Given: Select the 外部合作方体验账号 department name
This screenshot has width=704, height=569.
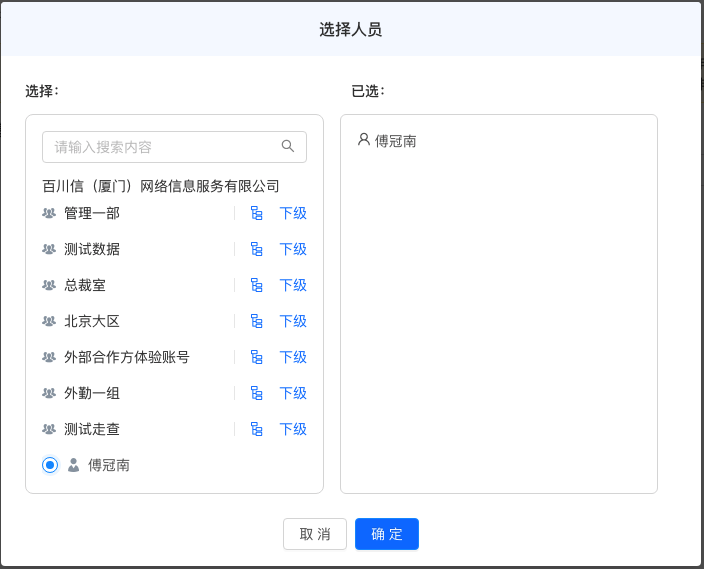Looking at the screenshot, I should pyautogui.click(x=127, y=357).
